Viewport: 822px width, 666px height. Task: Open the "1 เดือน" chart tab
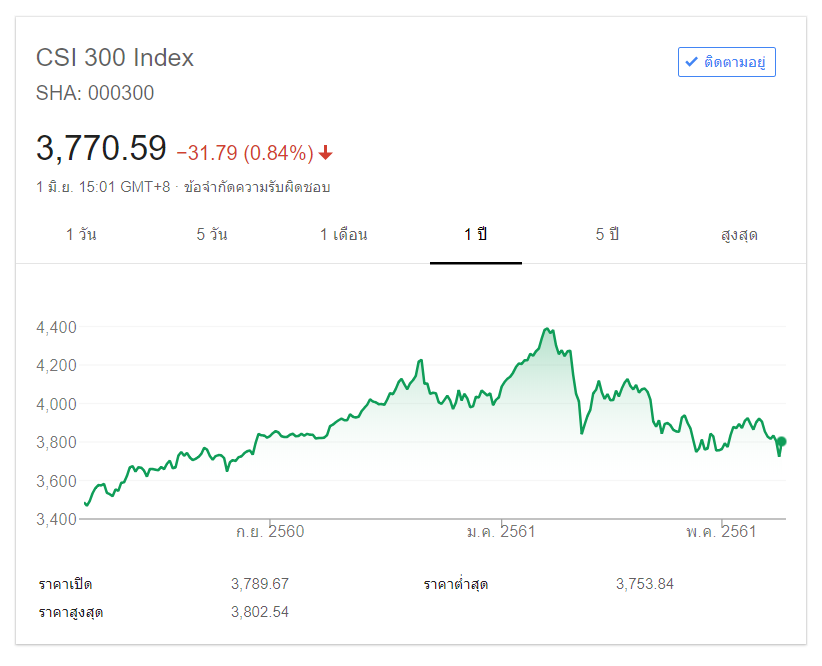click(x=343, y=235)
